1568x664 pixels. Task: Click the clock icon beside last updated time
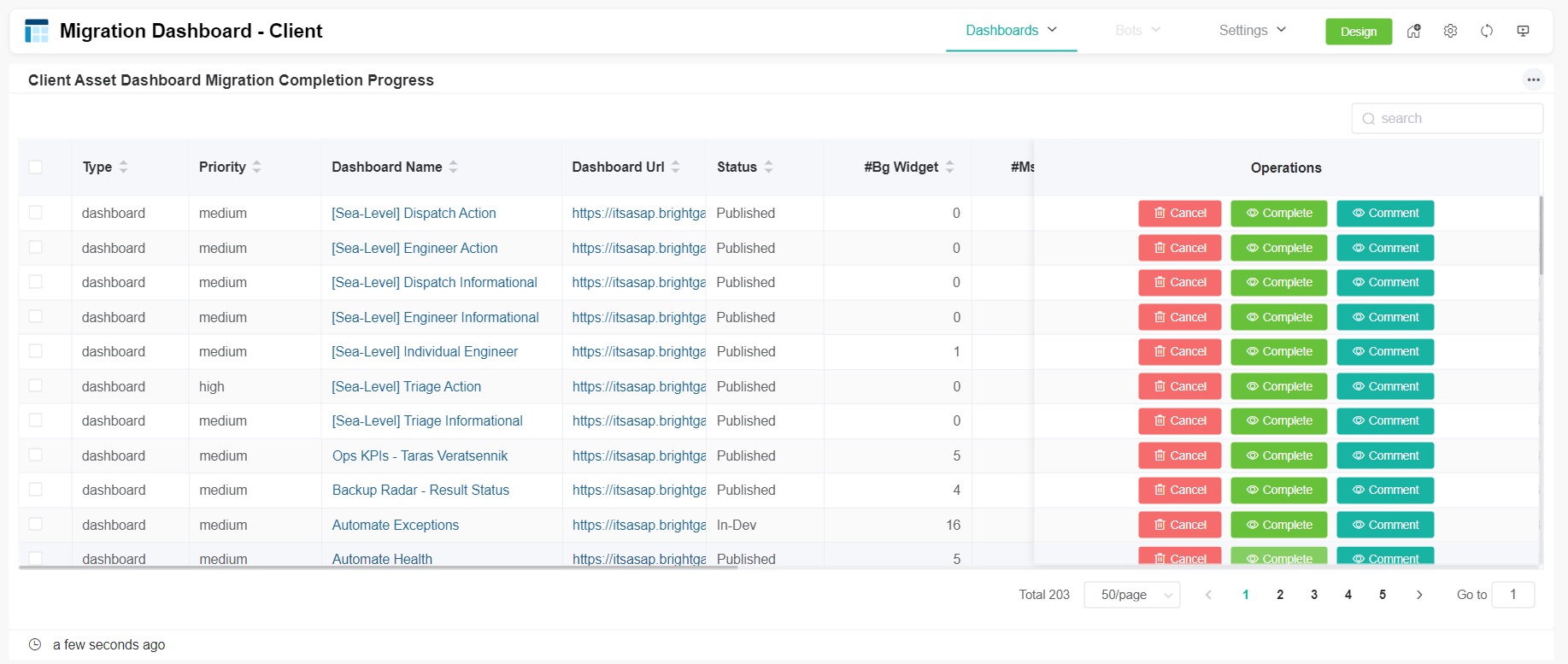(35, 644)
